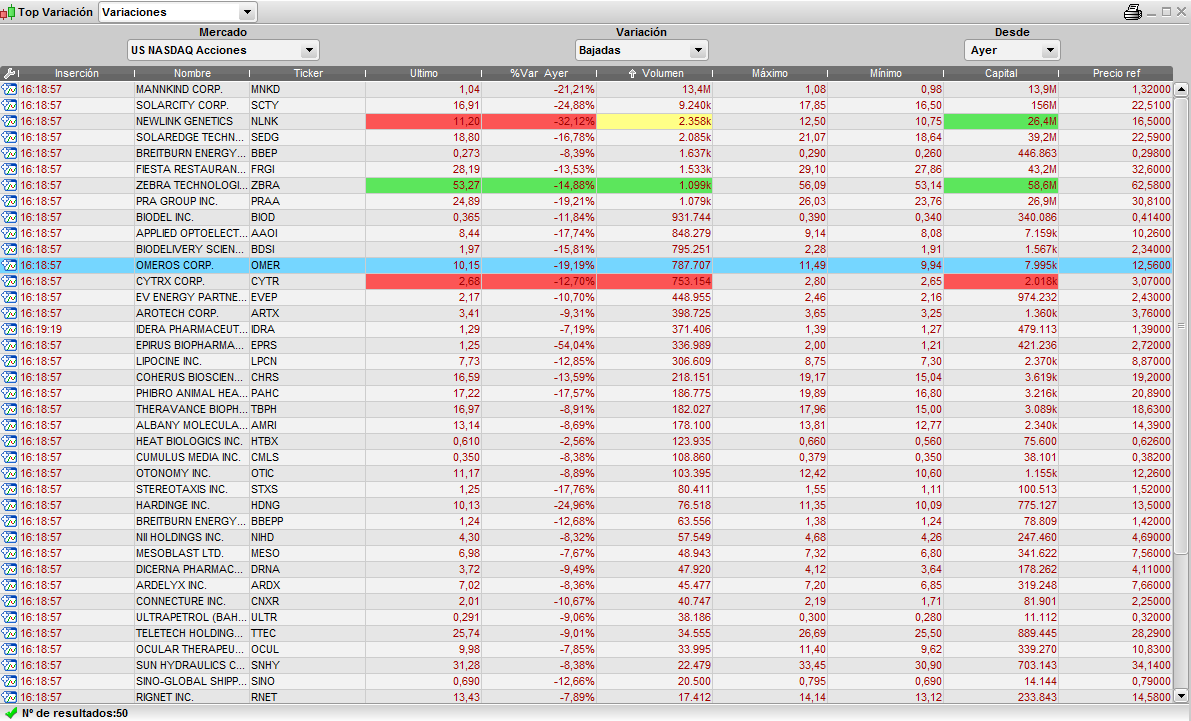Open chart icon for OMEROS CORP. row
Screen dimensions: 1191x721
tap(9, 265)
